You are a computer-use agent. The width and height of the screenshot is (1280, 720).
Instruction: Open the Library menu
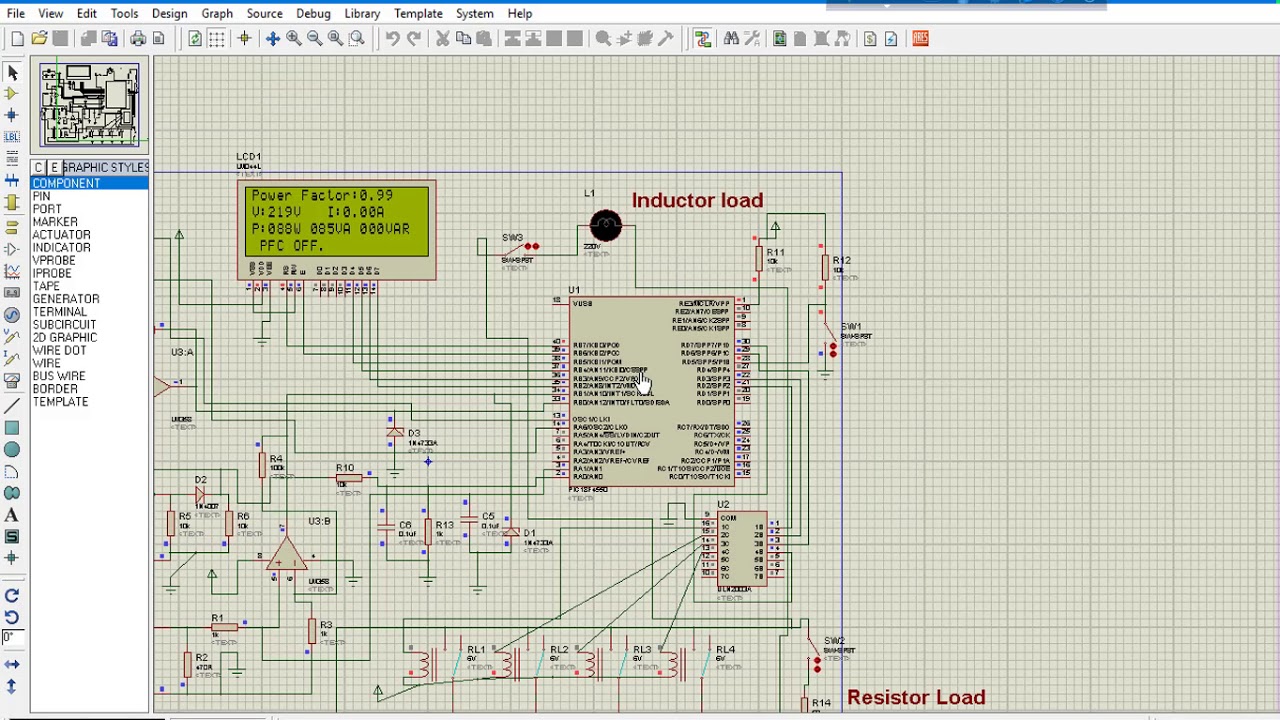click(x=362, y=13)
